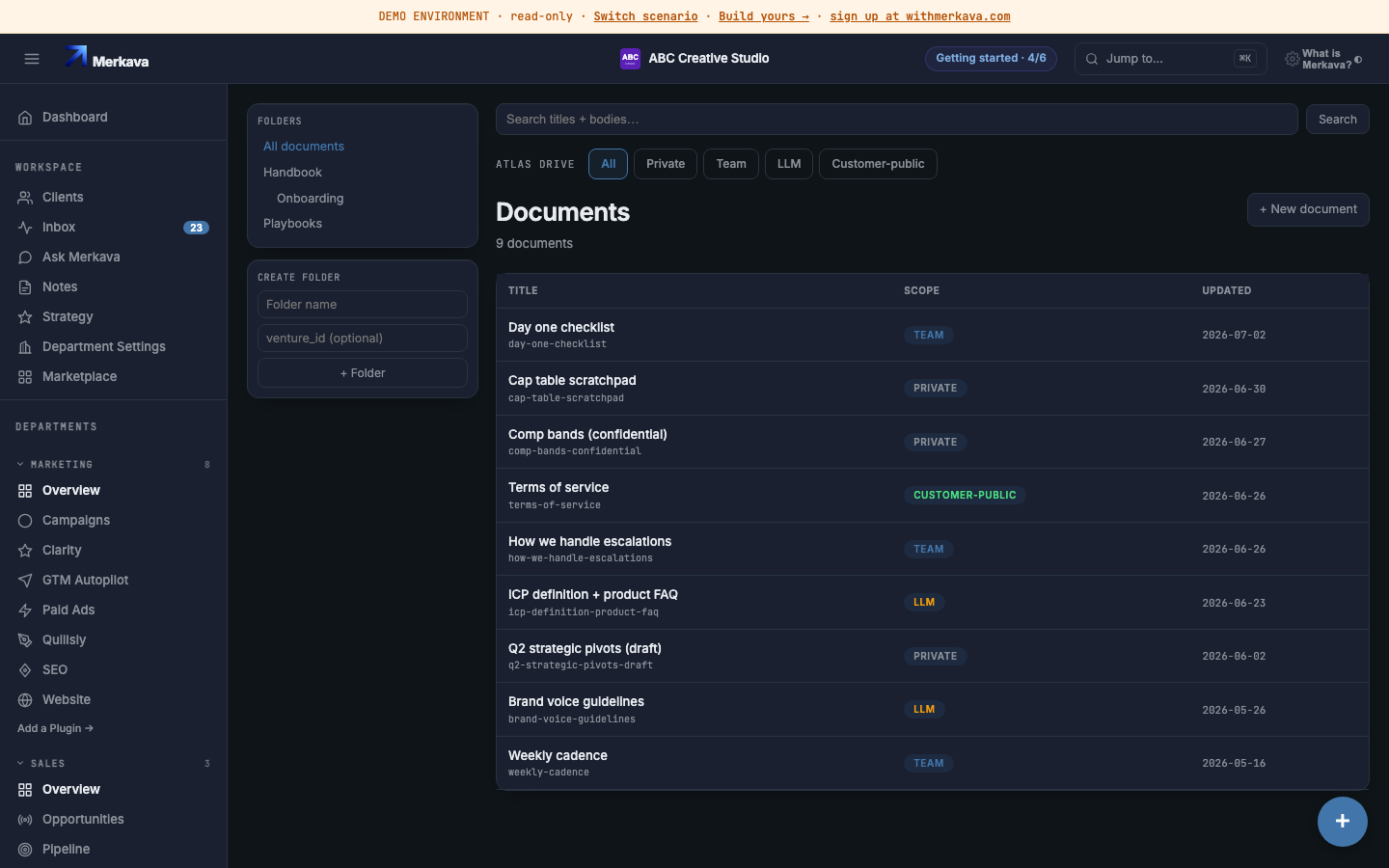Viewport: 1389px width, 868px height.
Task: Click the What is Merkava? label
Action: point(1326,60)
